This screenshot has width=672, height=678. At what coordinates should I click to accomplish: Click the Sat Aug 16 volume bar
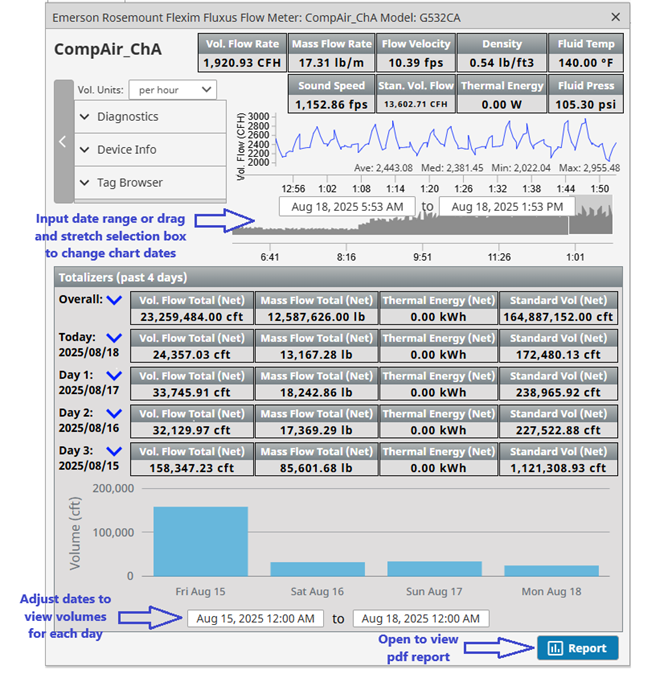(309, 568)
